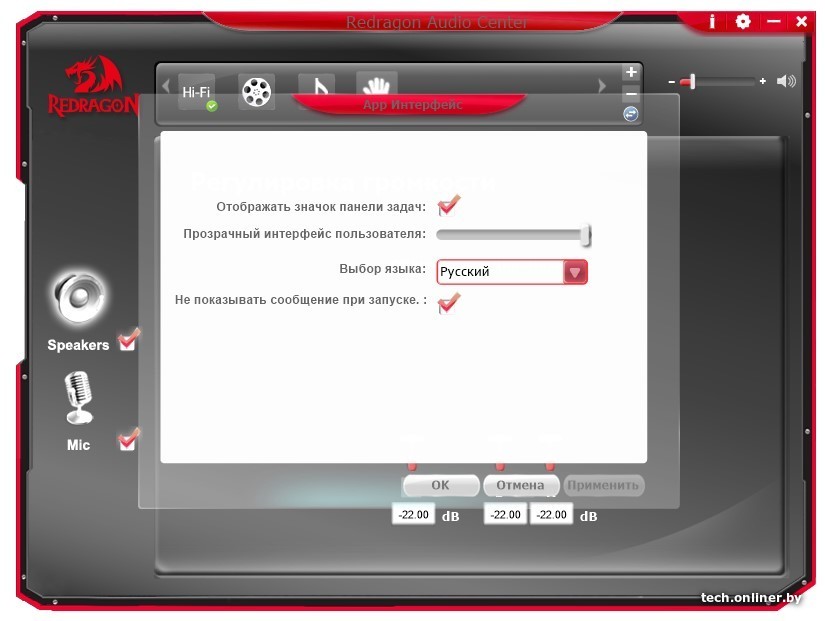Screen dimensions: 825x621
Task: Open the Speakers device icon
Action: (x=80, y=298)
